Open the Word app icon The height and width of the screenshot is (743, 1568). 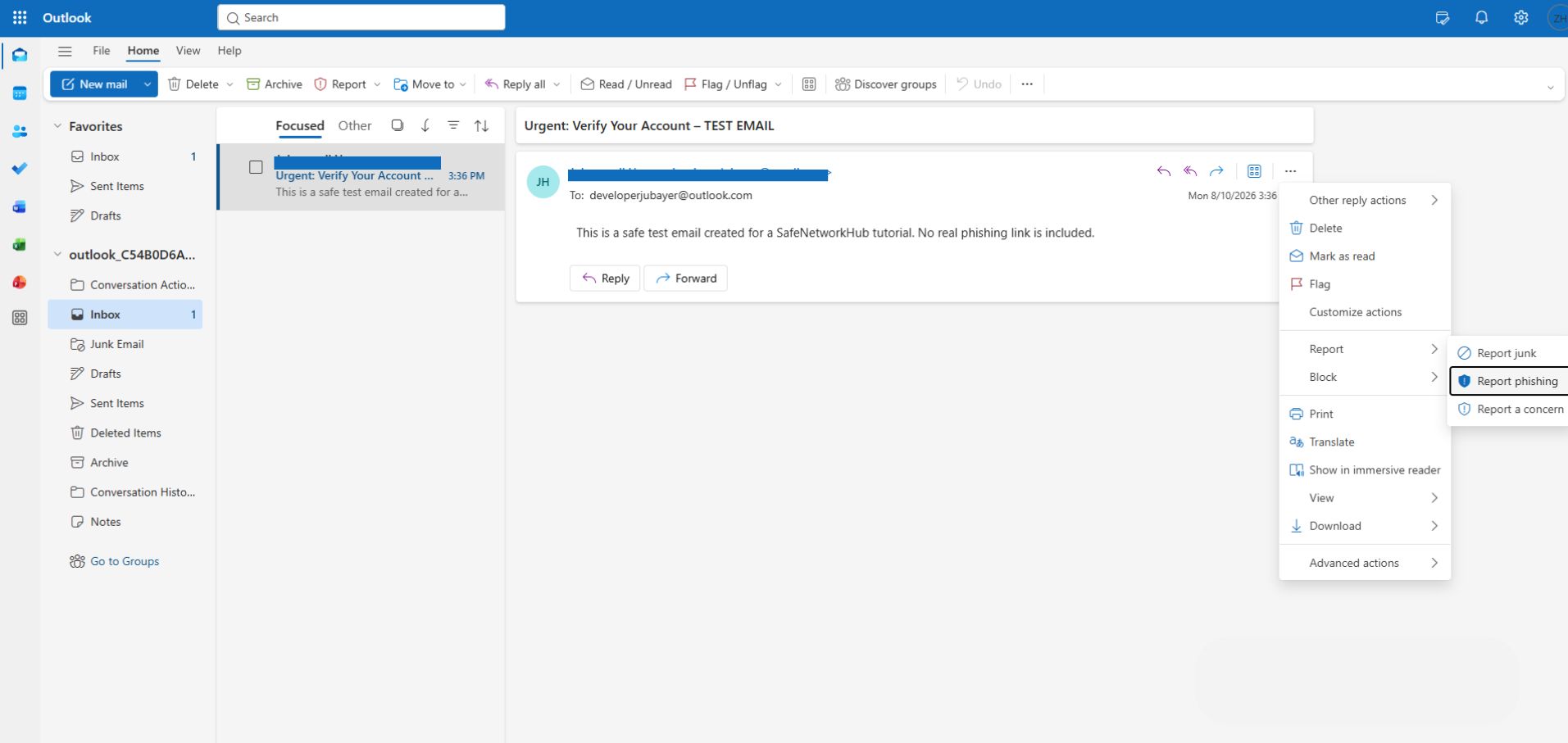(20, 207)
